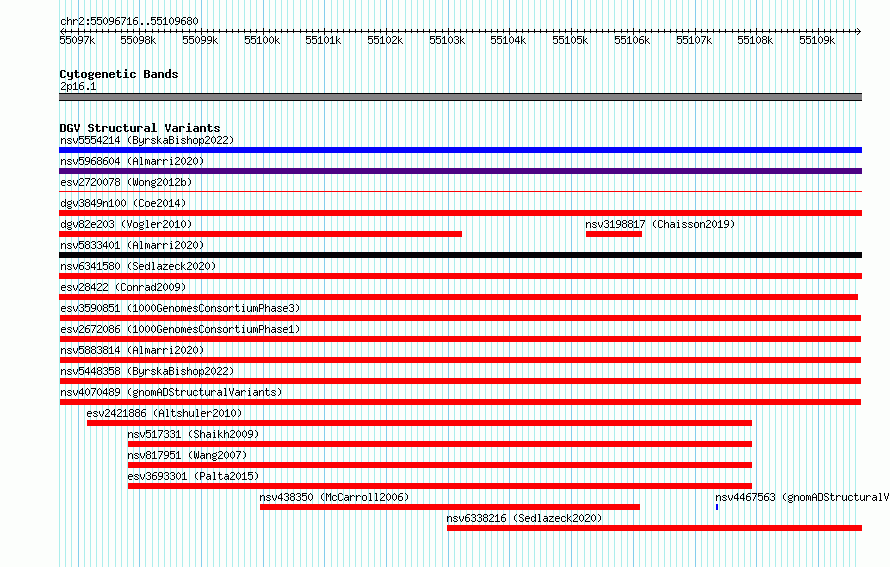The height and width of the screenshot is (567, 890).
Task: Click the 55107k ruler tick label
Action: (x=694, y=40)
